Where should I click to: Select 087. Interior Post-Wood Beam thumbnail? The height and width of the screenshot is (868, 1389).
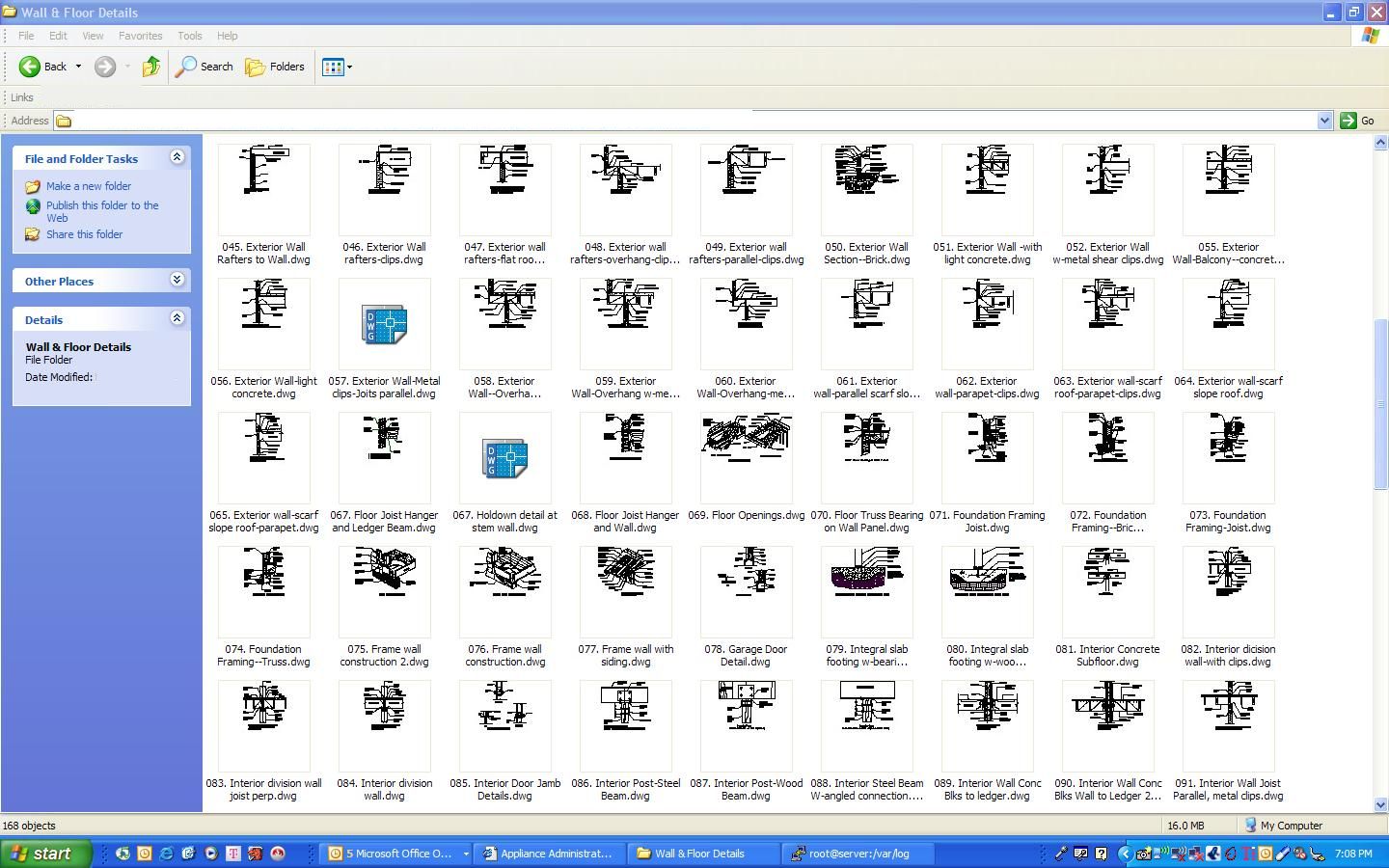pos(746,726)
